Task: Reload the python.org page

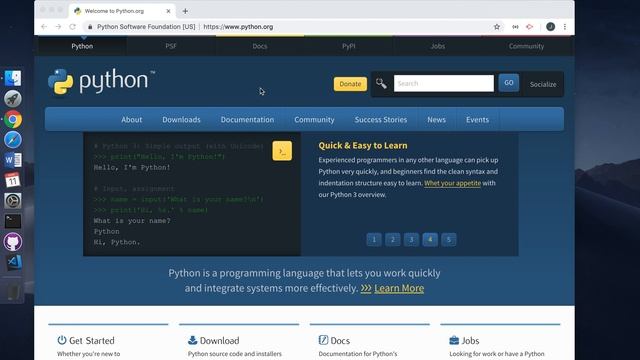Action: [x=73, y=27]
